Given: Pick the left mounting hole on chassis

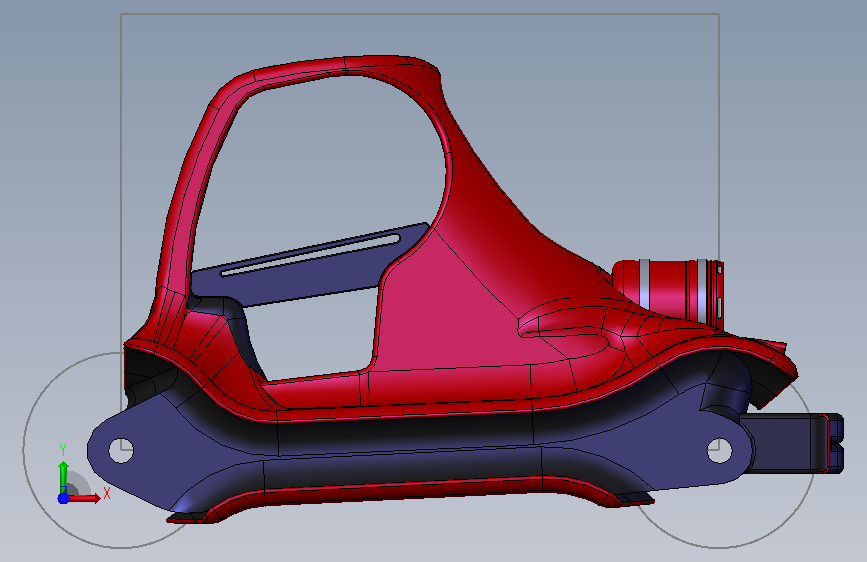Looking at the screenshot, I should pos(121,450).
